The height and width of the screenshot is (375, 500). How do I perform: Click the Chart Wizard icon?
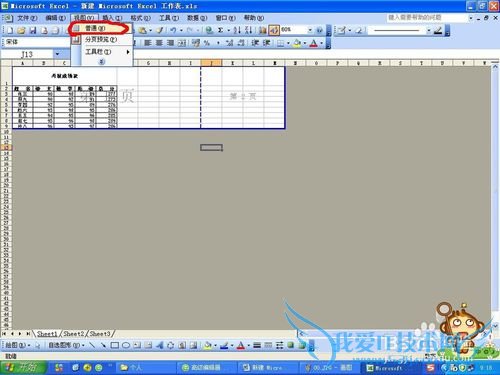263,30
